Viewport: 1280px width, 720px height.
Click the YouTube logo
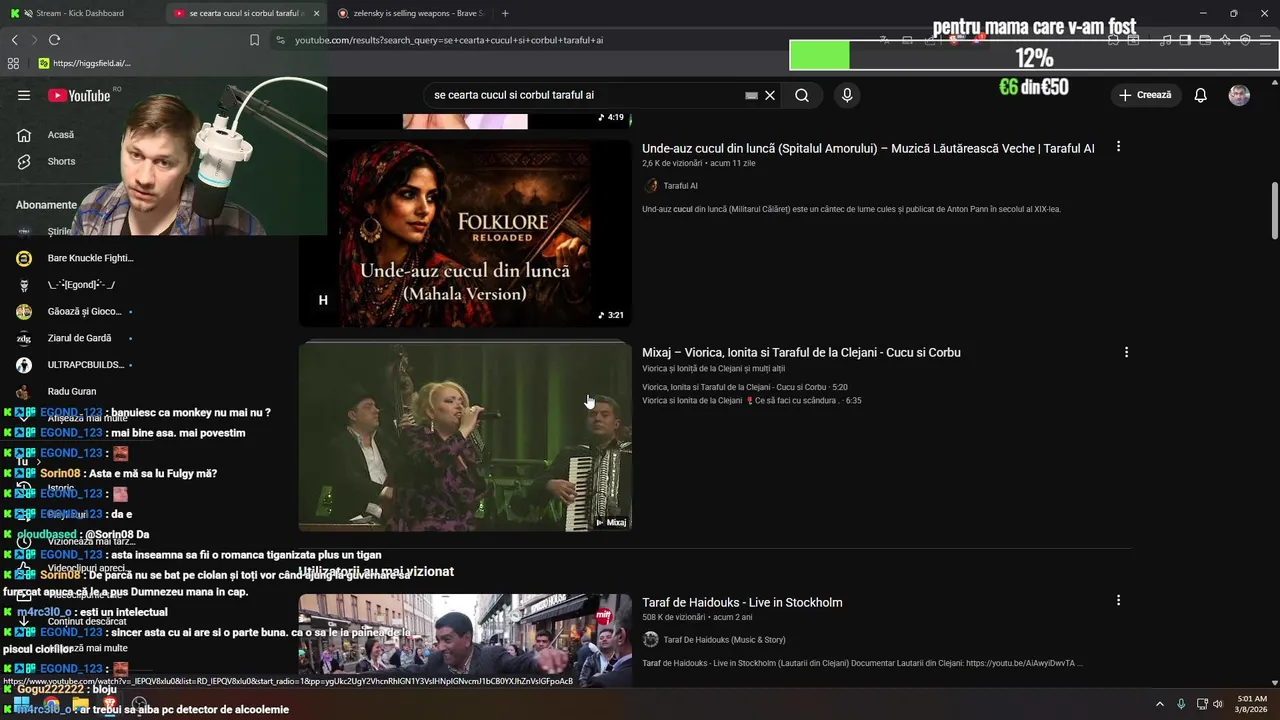tap(78, 95)
